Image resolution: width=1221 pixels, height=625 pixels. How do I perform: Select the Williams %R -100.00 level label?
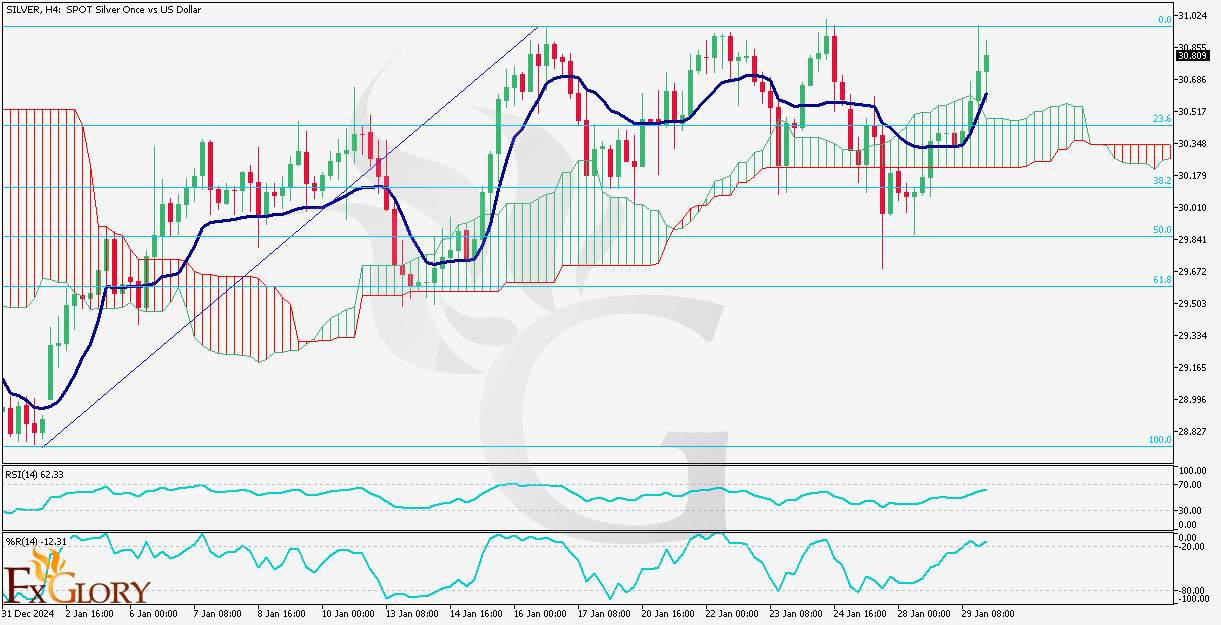pos(1193,599)
